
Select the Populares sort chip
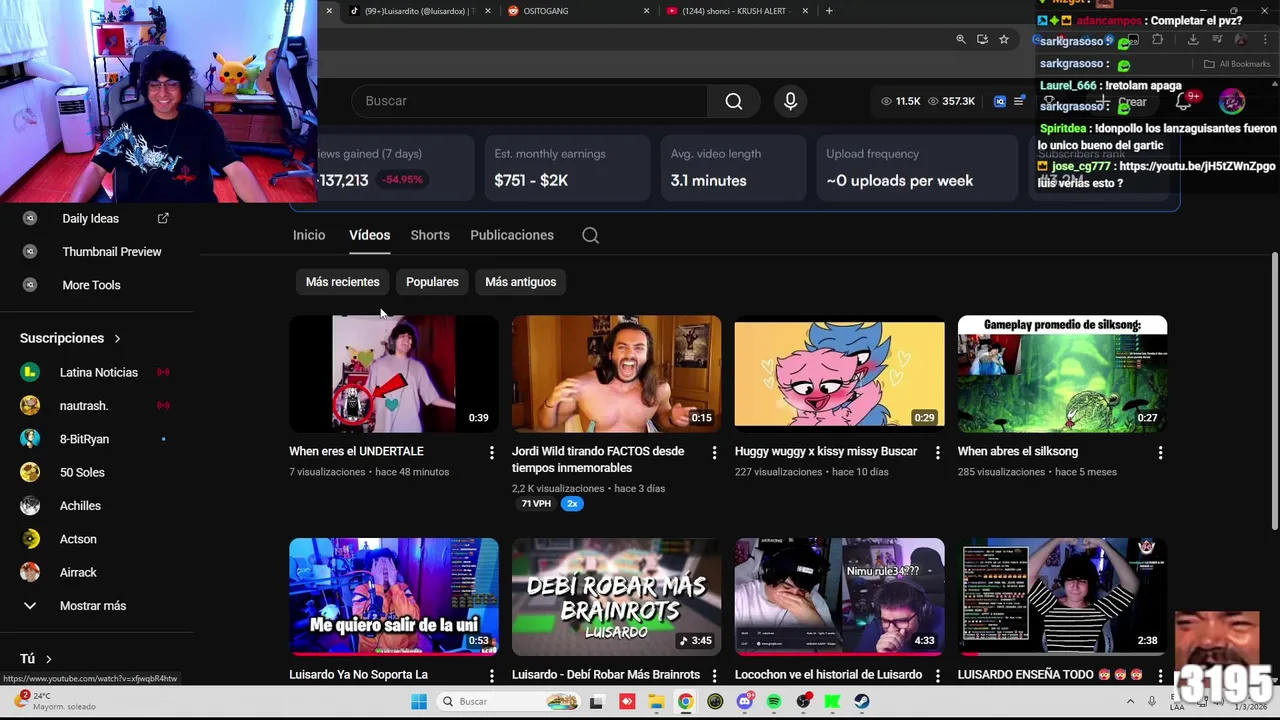[432, 282]
